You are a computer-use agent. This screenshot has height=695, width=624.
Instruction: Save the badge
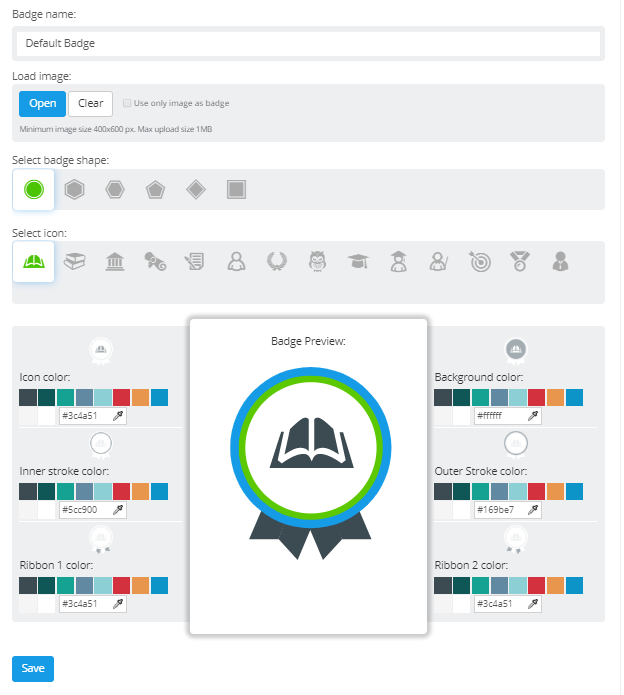[x=33, y=669]
